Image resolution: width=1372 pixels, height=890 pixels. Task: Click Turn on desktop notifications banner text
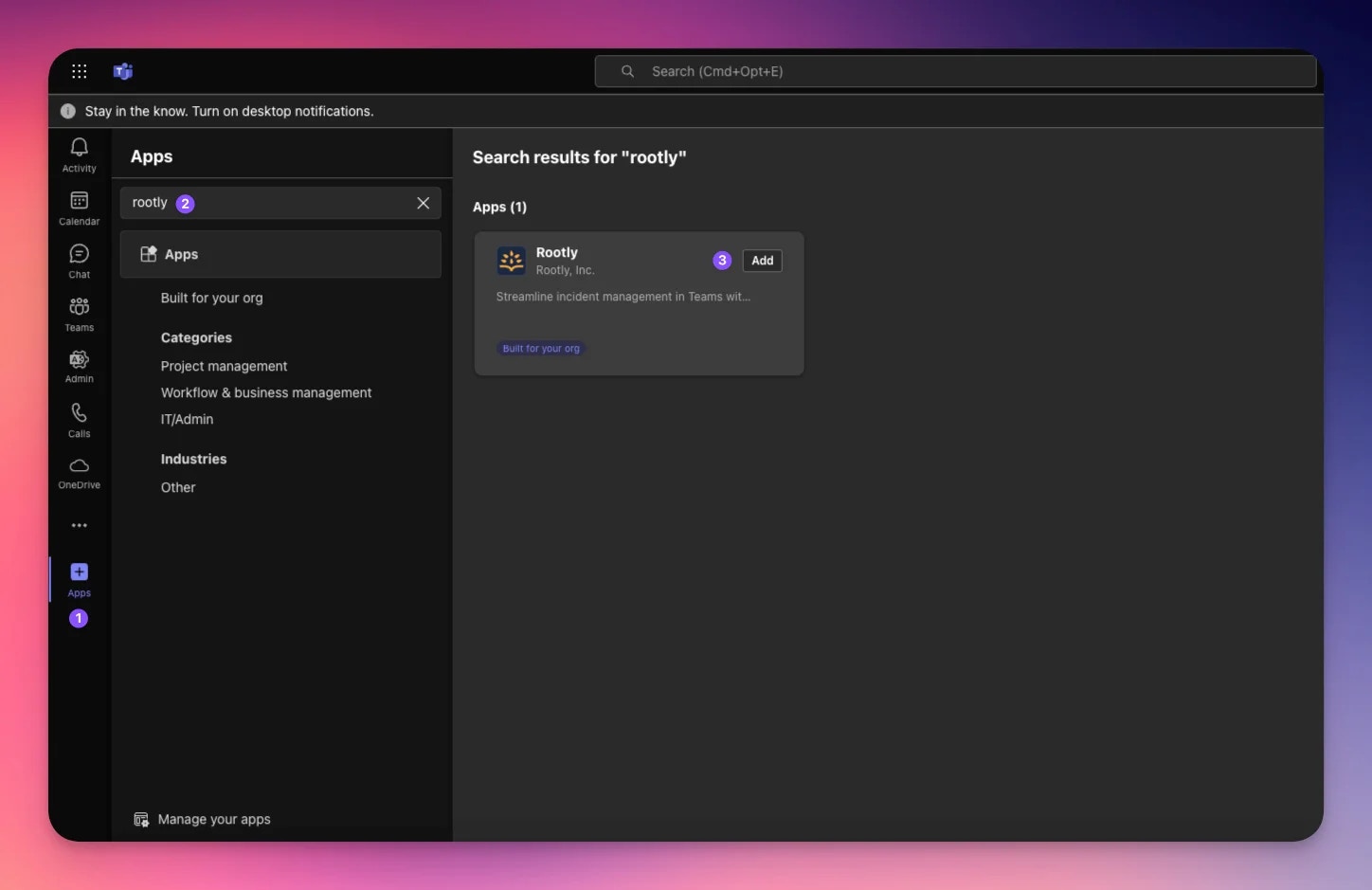coord(229,111)
